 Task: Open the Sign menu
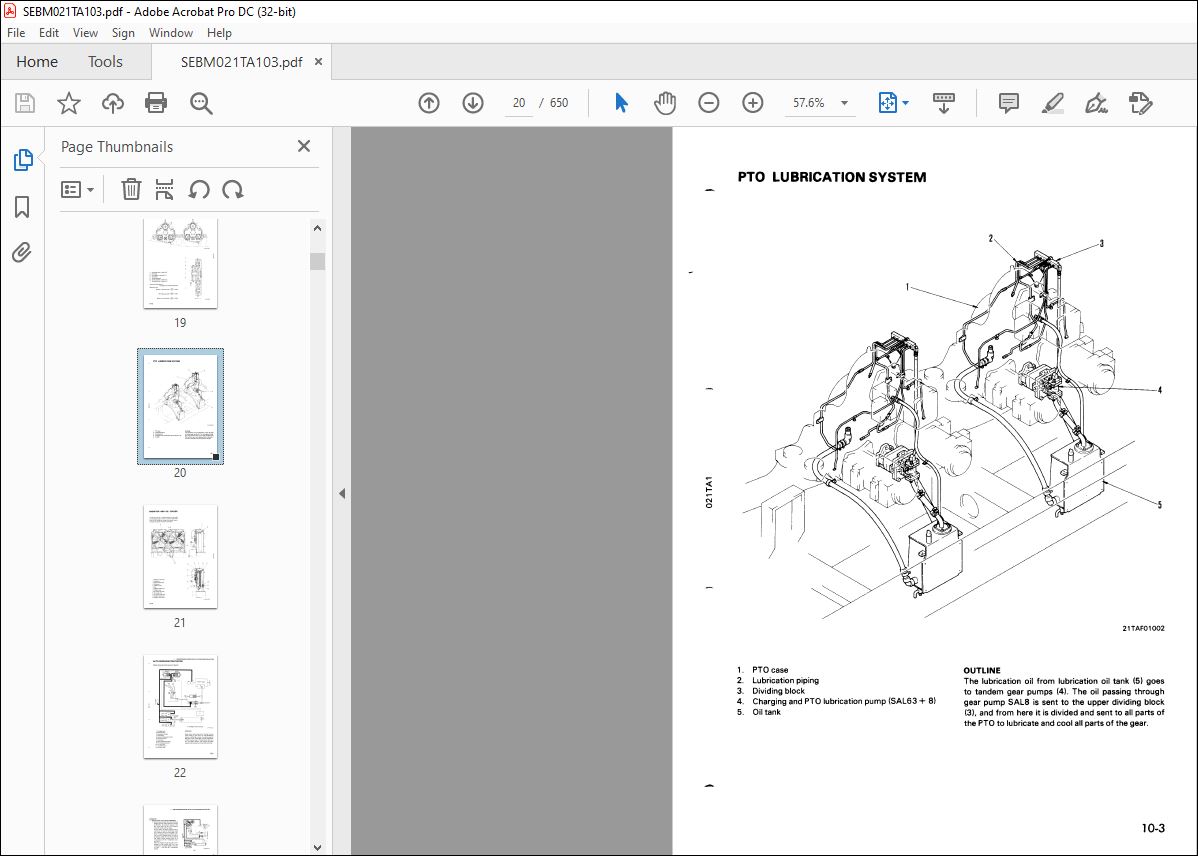[x=123, y=33]
